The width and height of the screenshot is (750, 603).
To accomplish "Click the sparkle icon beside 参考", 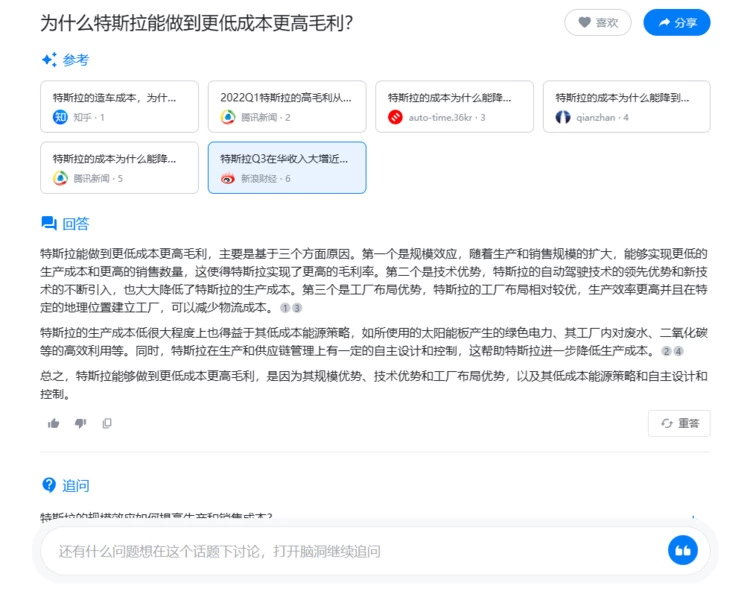I will tap(49, 60).
